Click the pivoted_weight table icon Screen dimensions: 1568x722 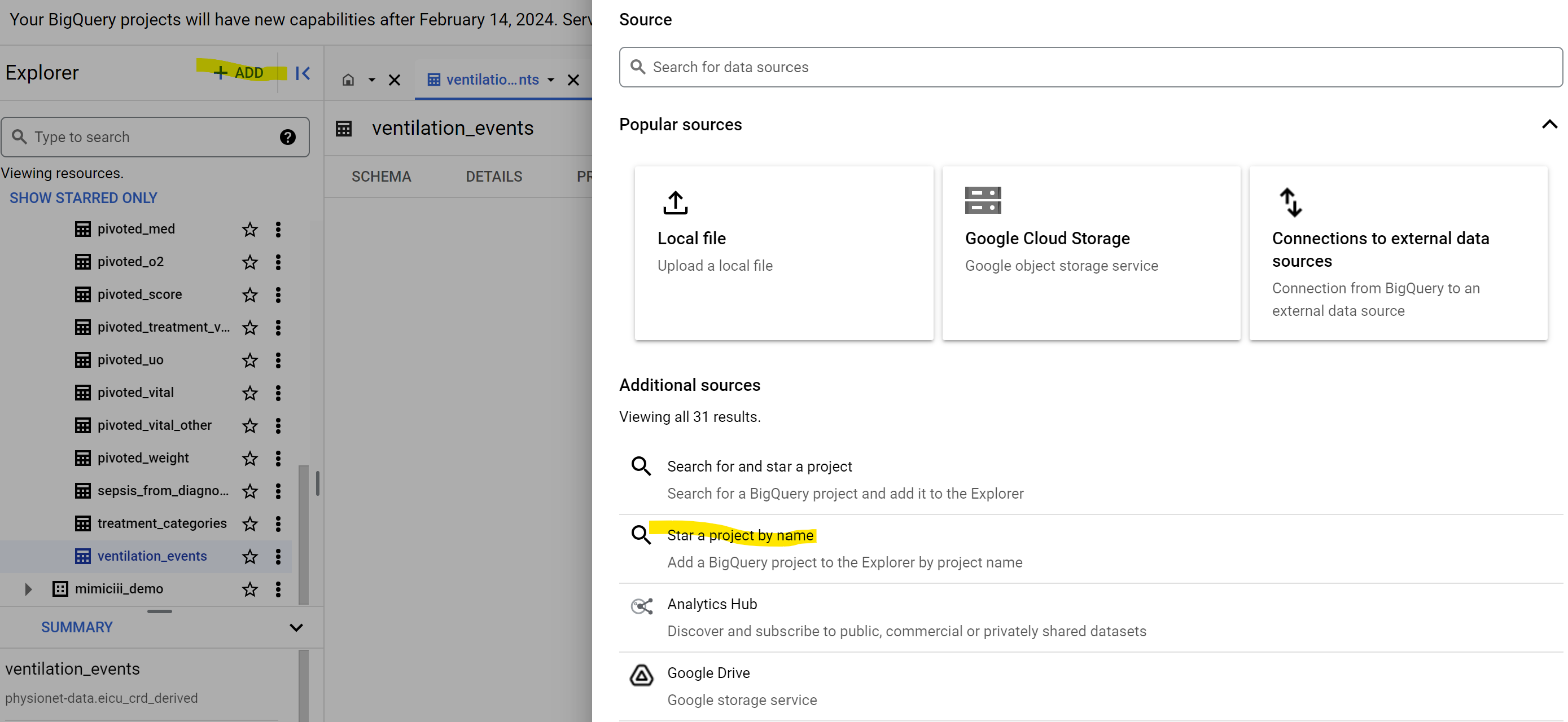(x=83, y=458)
